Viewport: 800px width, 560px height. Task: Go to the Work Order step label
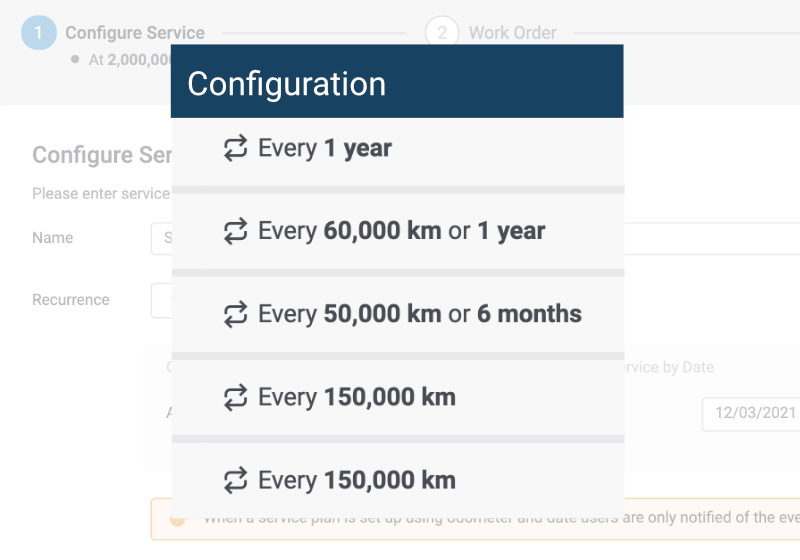(x=512, y=33)
